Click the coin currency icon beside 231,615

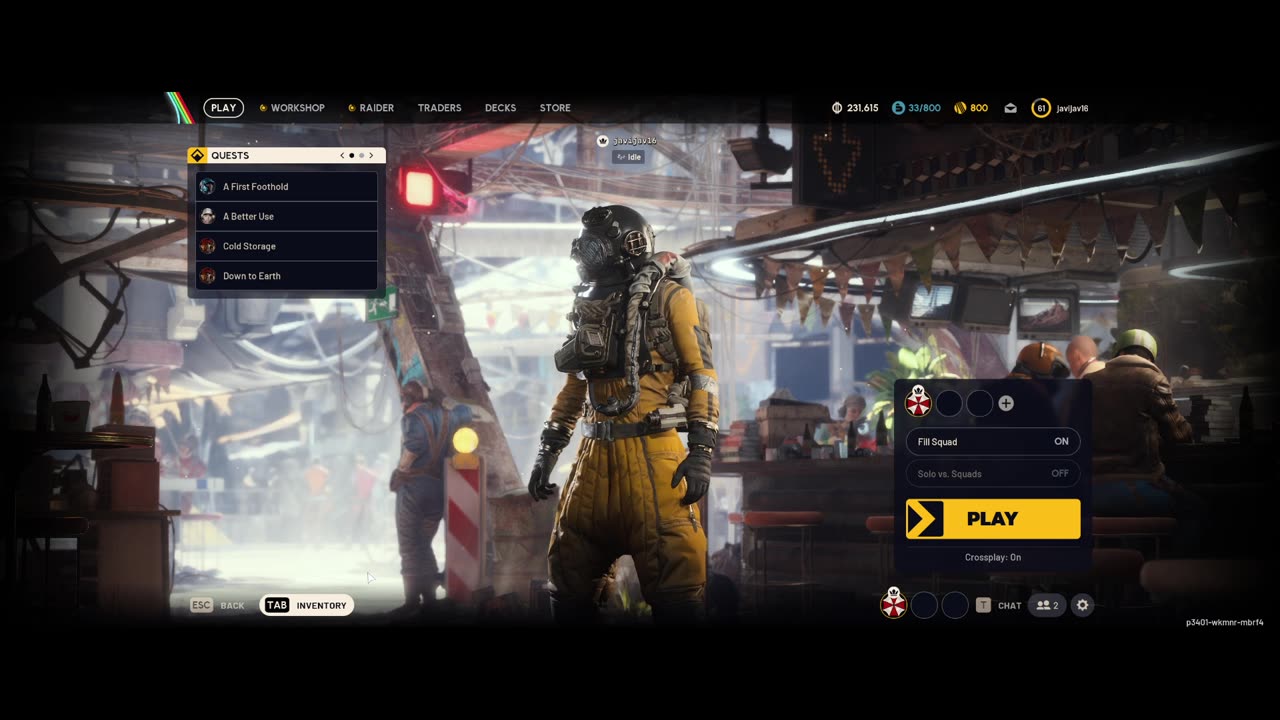tap(837, 108)
